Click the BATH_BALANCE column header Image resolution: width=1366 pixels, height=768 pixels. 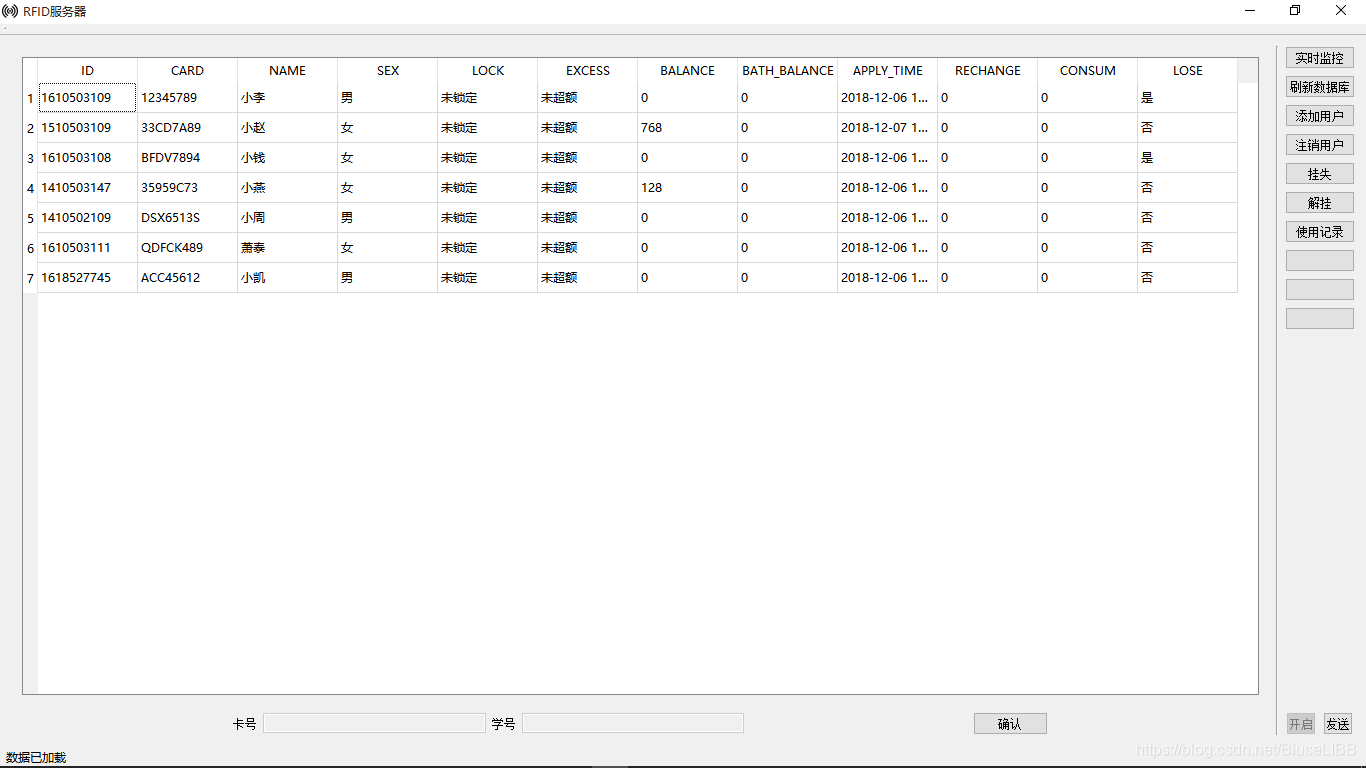click(788, 70)
